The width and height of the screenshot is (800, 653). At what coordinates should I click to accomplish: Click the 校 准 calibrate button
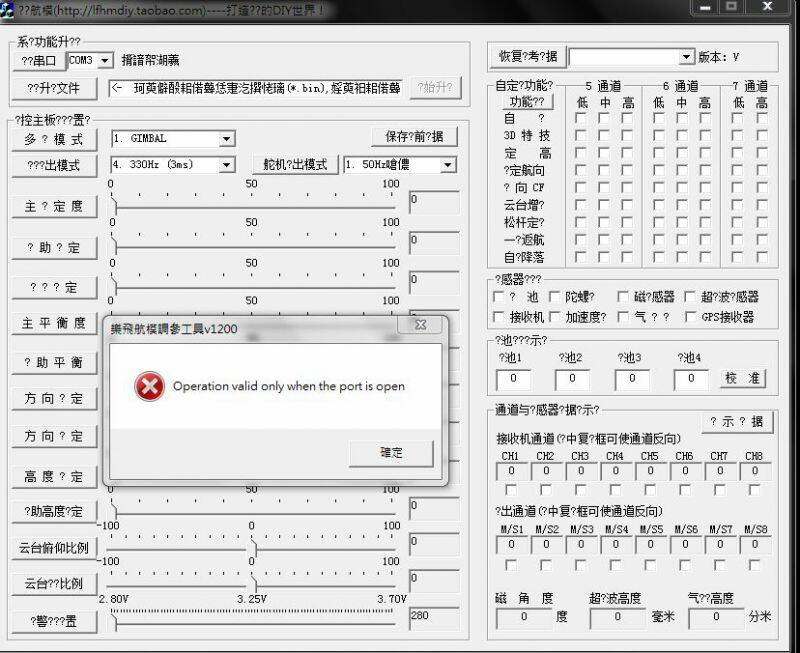tap(743, 379)
